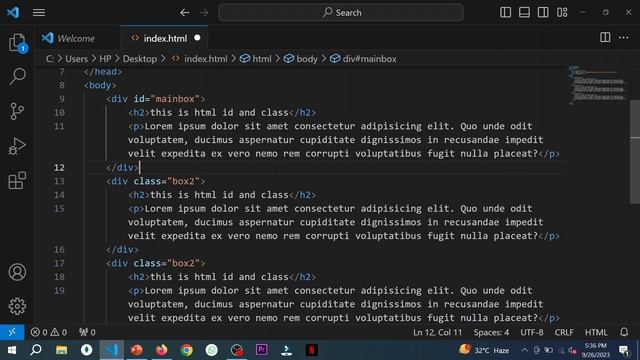640x360 pixels.
Task: Change language mode via HTML status item
Action: tap(596, 332)
